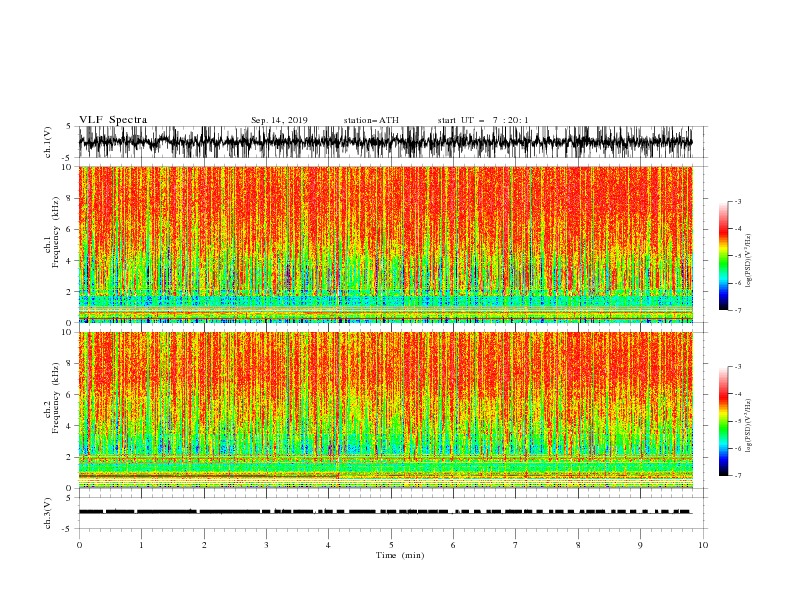Click time axis tick label "0"

[x=79, y=545]
